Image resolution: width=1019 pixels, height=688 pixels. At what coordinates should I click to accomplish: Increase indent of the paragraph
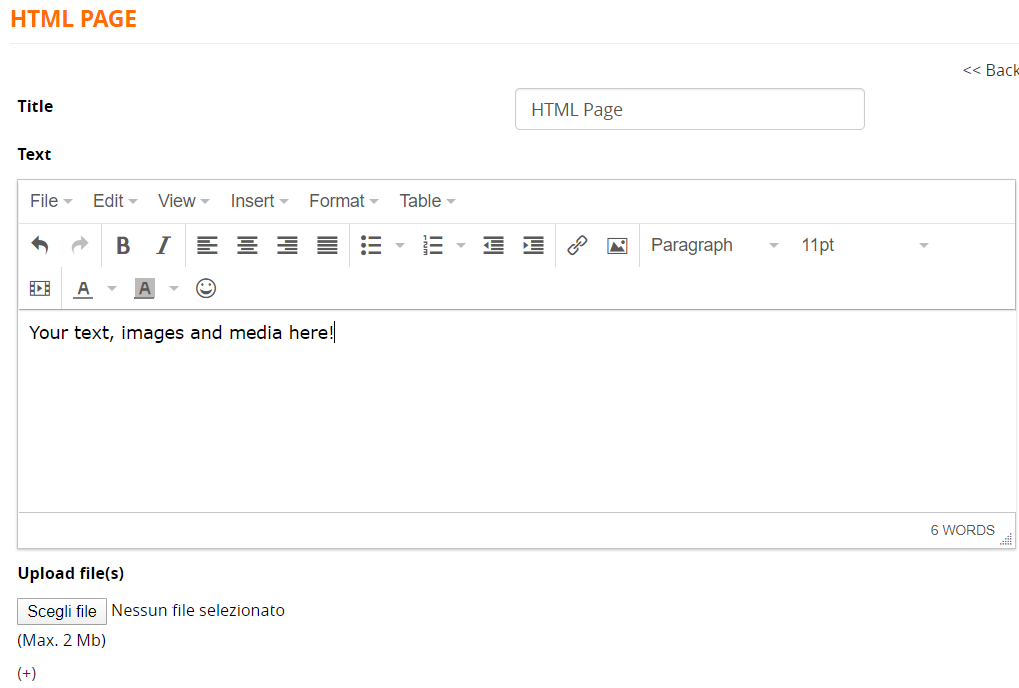point(533,245)
